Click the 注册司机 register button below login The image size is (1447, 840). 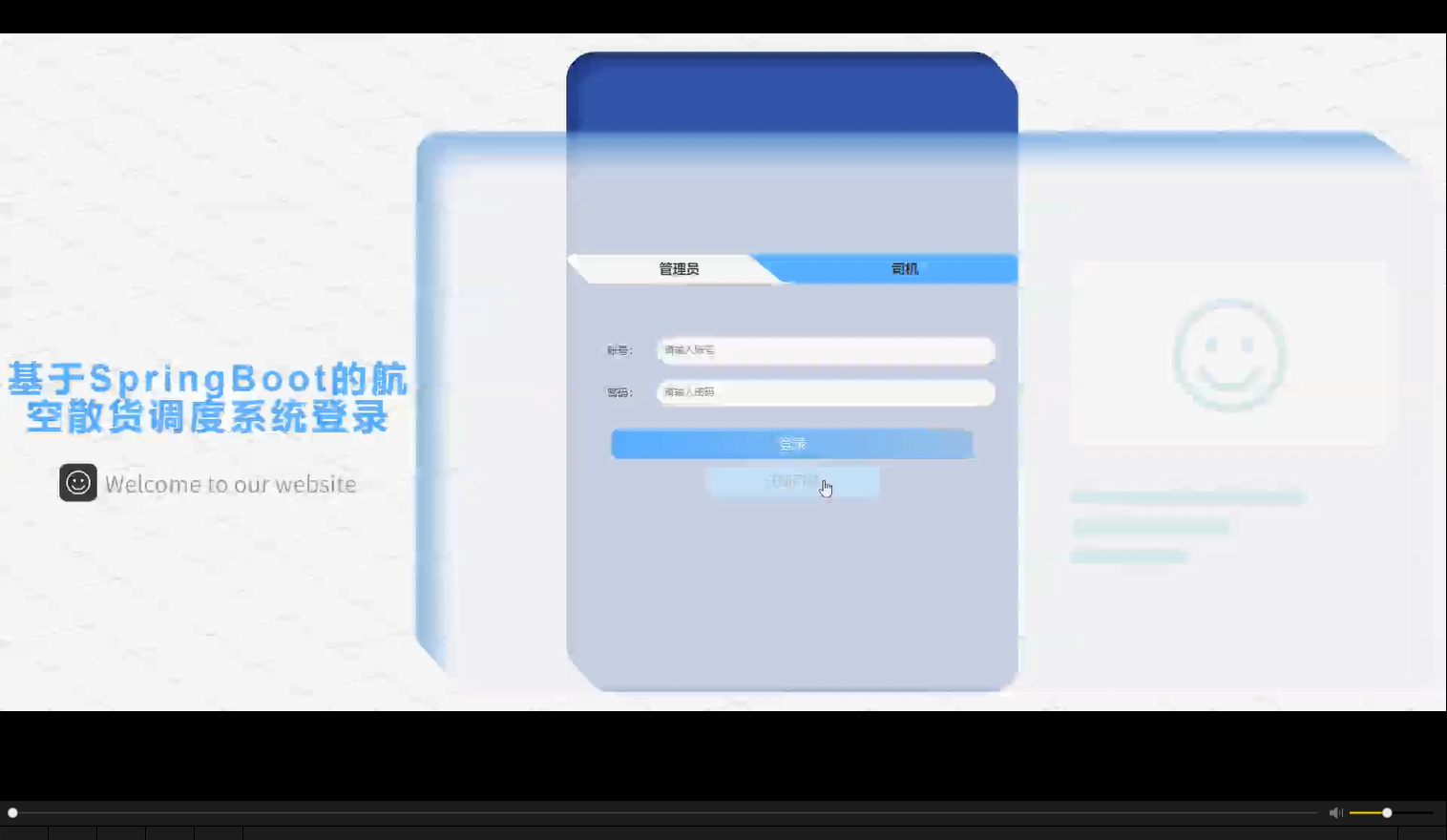(793, 482)
